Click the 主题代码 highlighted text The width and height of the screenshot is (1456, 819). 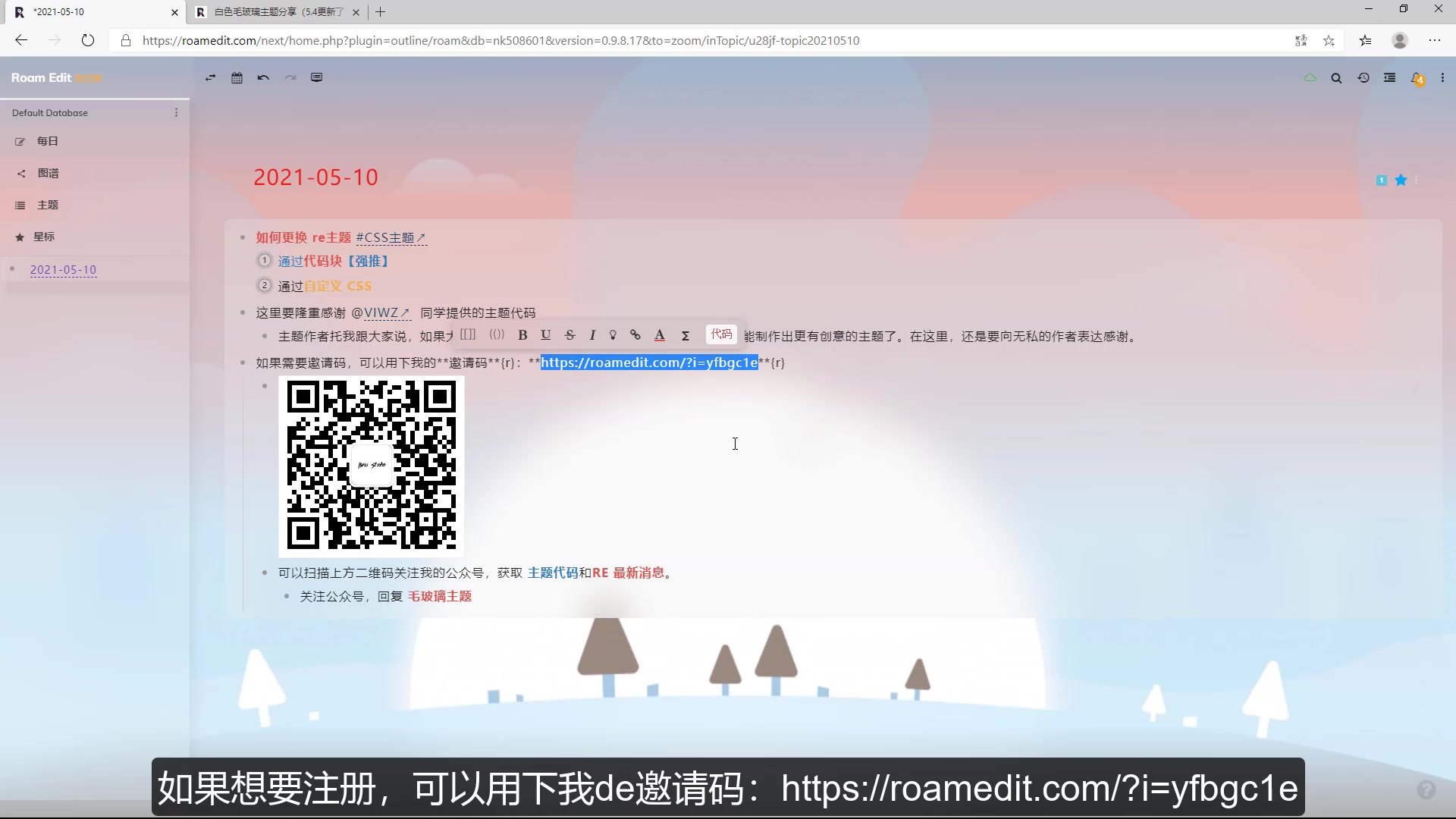click(553, 573)
